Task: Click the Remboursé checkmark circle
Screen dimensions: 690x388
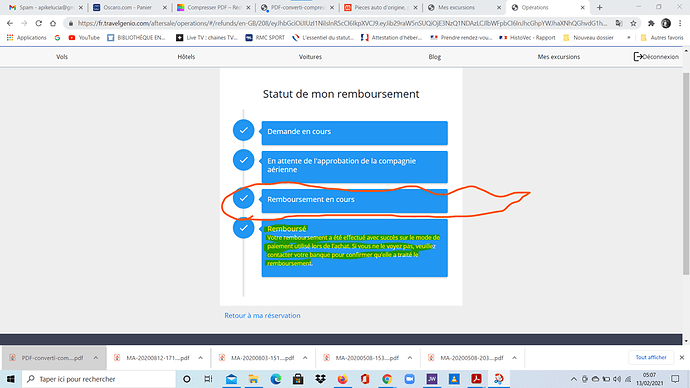Action: 243,228
